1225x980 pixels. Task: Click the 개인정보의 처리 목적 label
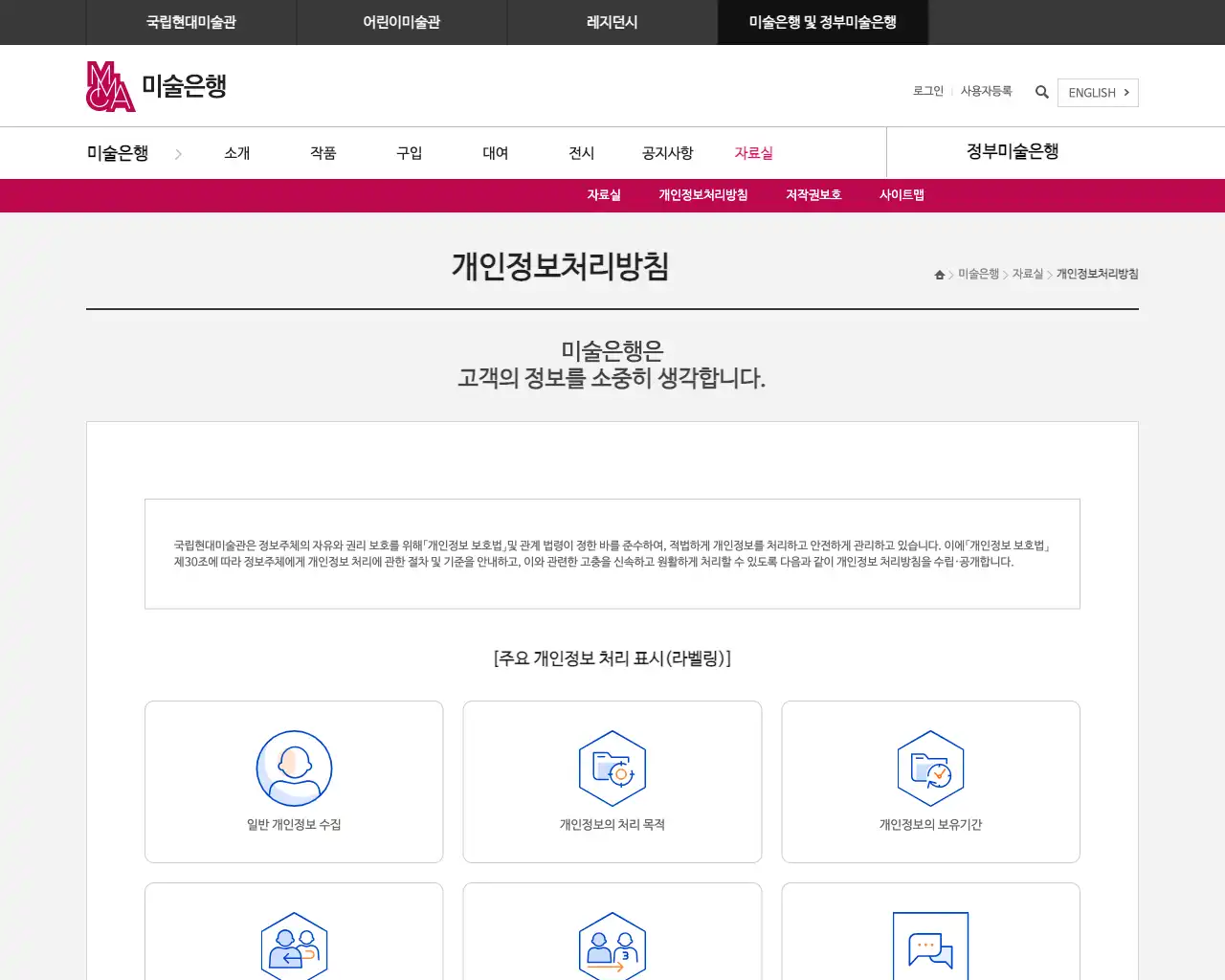612,825
